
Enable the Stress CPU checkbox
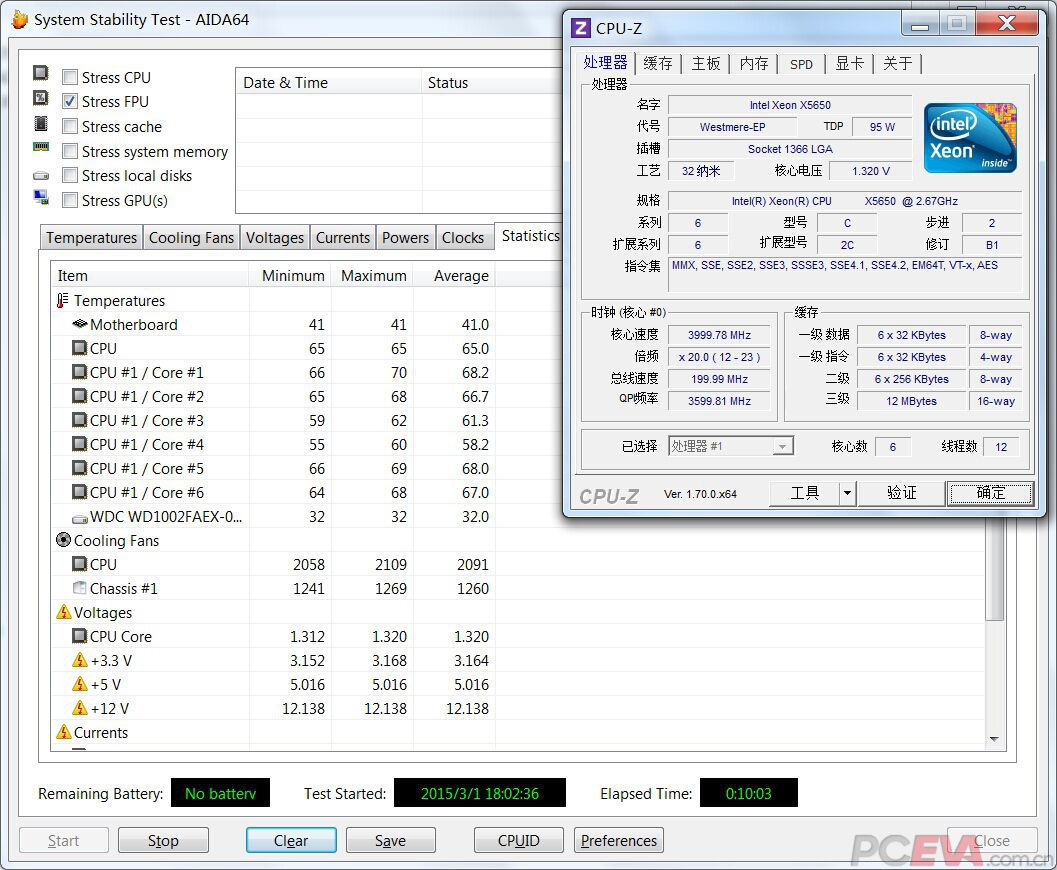[x=70, y=78]
